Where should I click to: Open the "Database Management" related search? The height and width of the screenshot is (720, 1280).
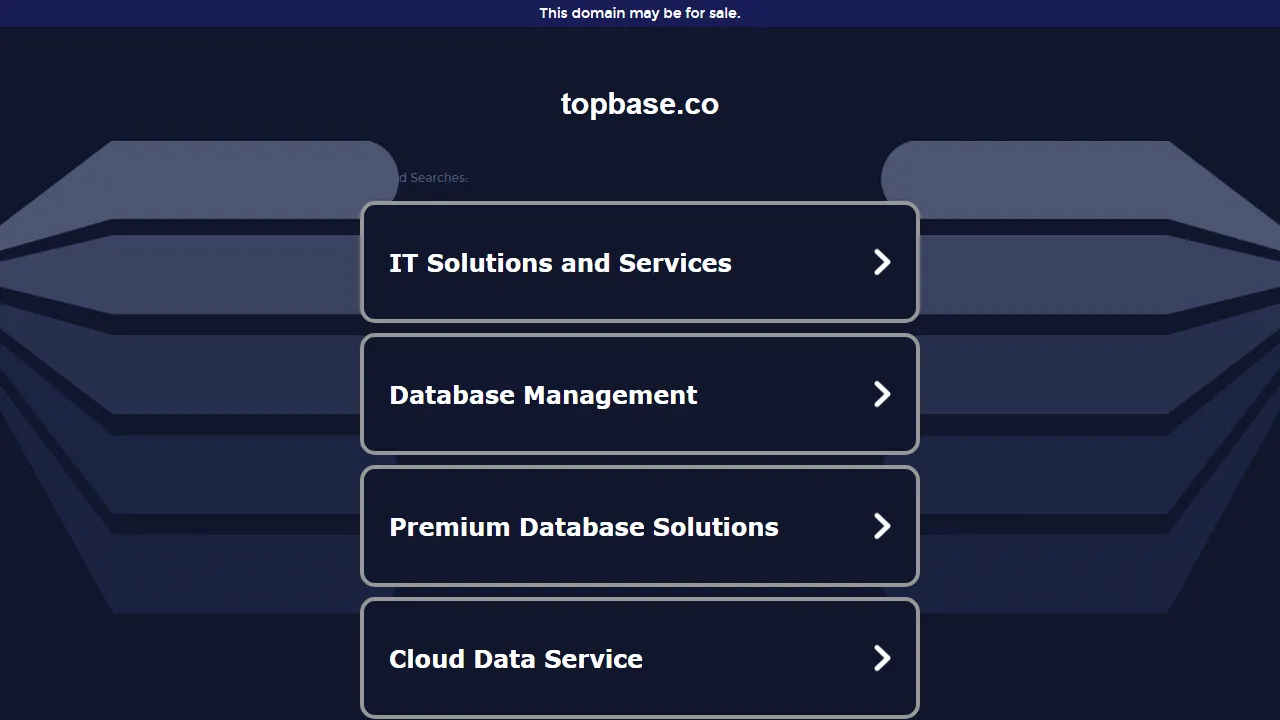pyautogui.click(x=640, y=394)
